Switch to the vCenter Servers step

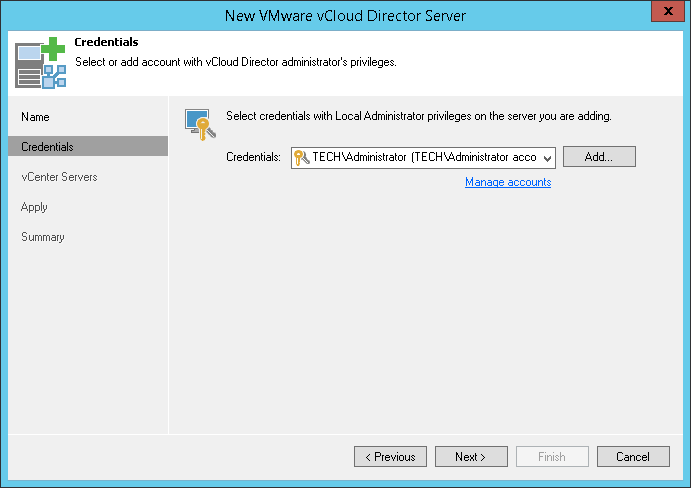[59, 177]
